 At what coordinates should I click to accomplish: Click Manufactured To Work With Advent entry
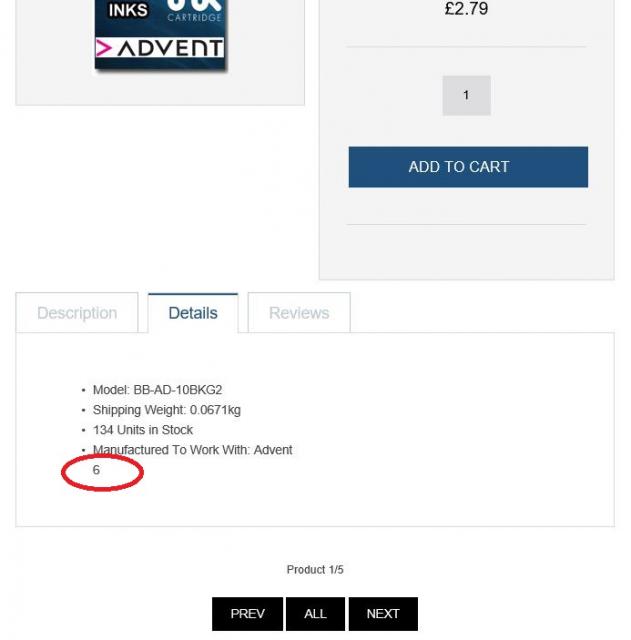tap(192, 450)
